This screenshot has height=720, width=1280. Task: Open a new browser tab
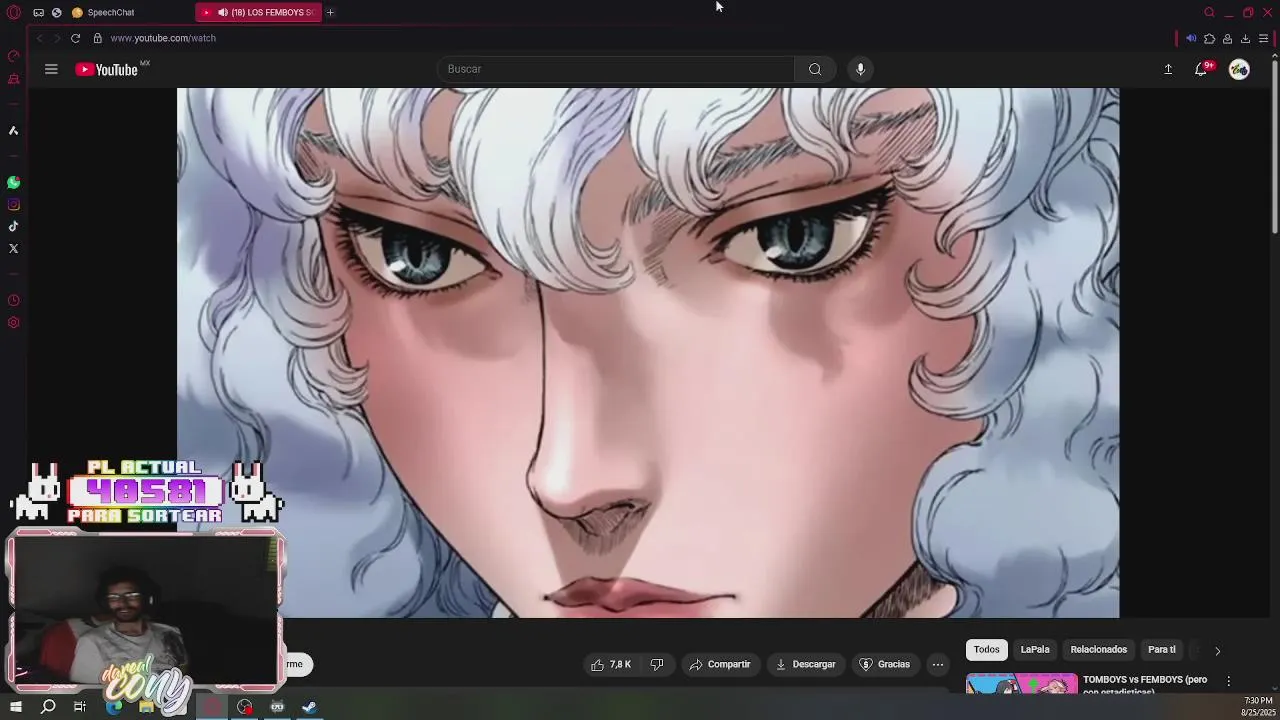(330, 13)
